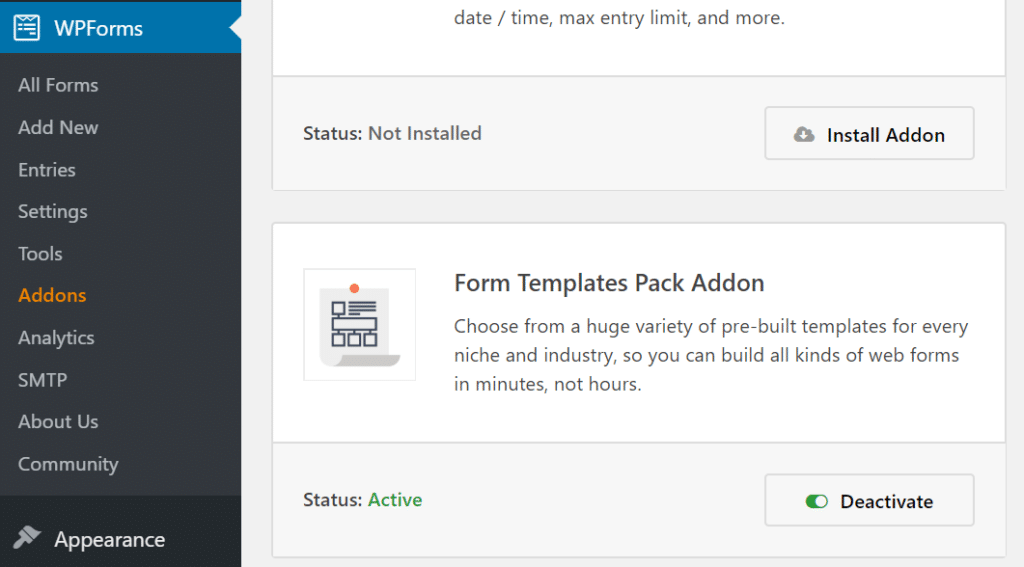
Task: Click the Form Templates Pack Addon thumbnail
Action: (x=359, y=325)
